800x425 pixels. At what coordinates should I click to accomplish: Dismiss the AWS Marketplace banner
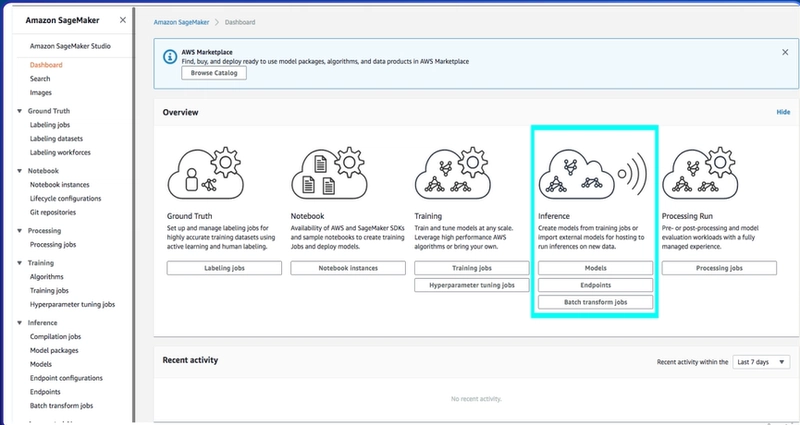pos(785,52)
